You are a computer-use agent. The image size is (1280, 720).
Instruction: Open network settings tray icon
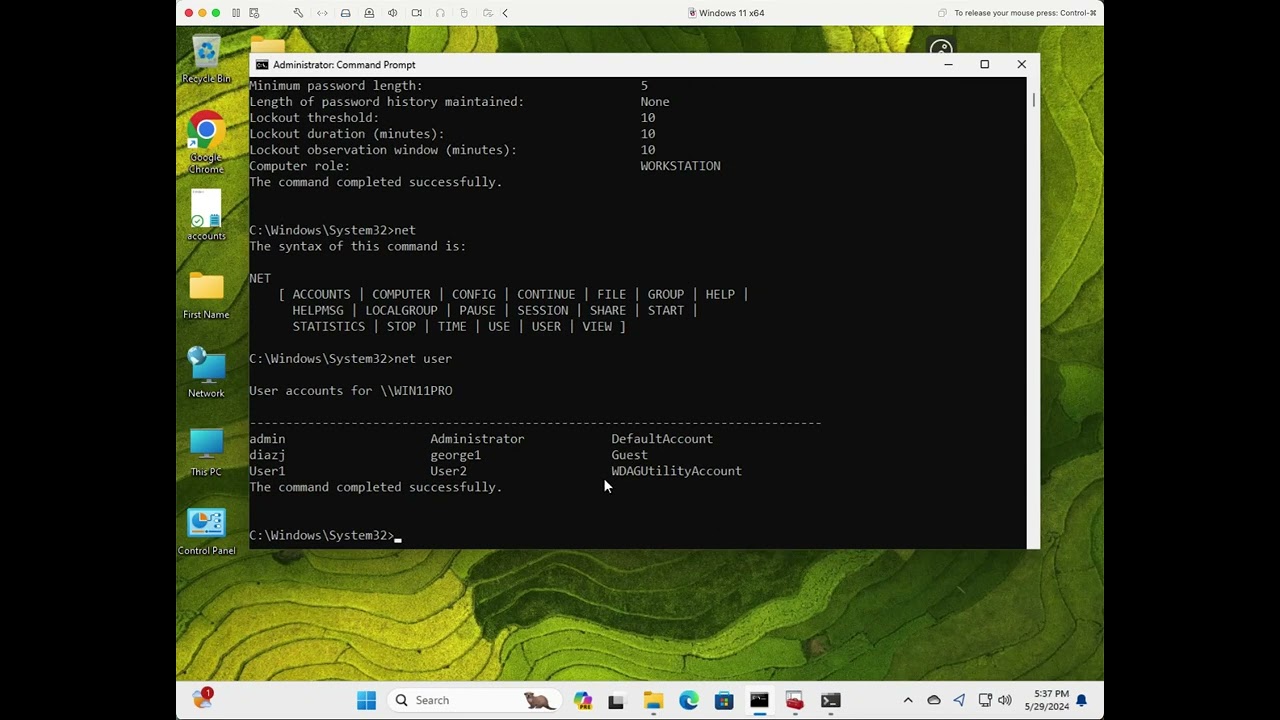[x=985, y=700]
